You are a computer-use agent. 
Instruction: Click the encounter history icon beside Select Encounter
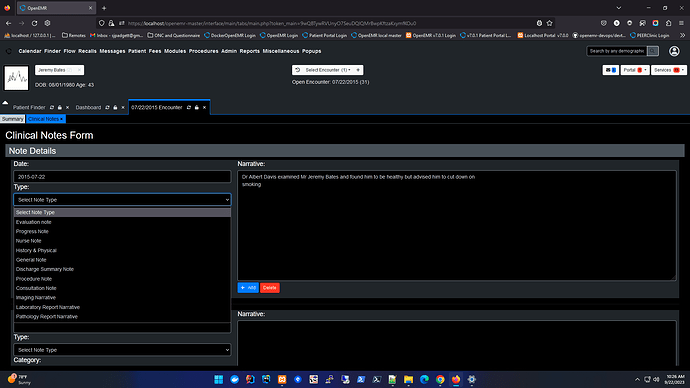pos(298,70)
